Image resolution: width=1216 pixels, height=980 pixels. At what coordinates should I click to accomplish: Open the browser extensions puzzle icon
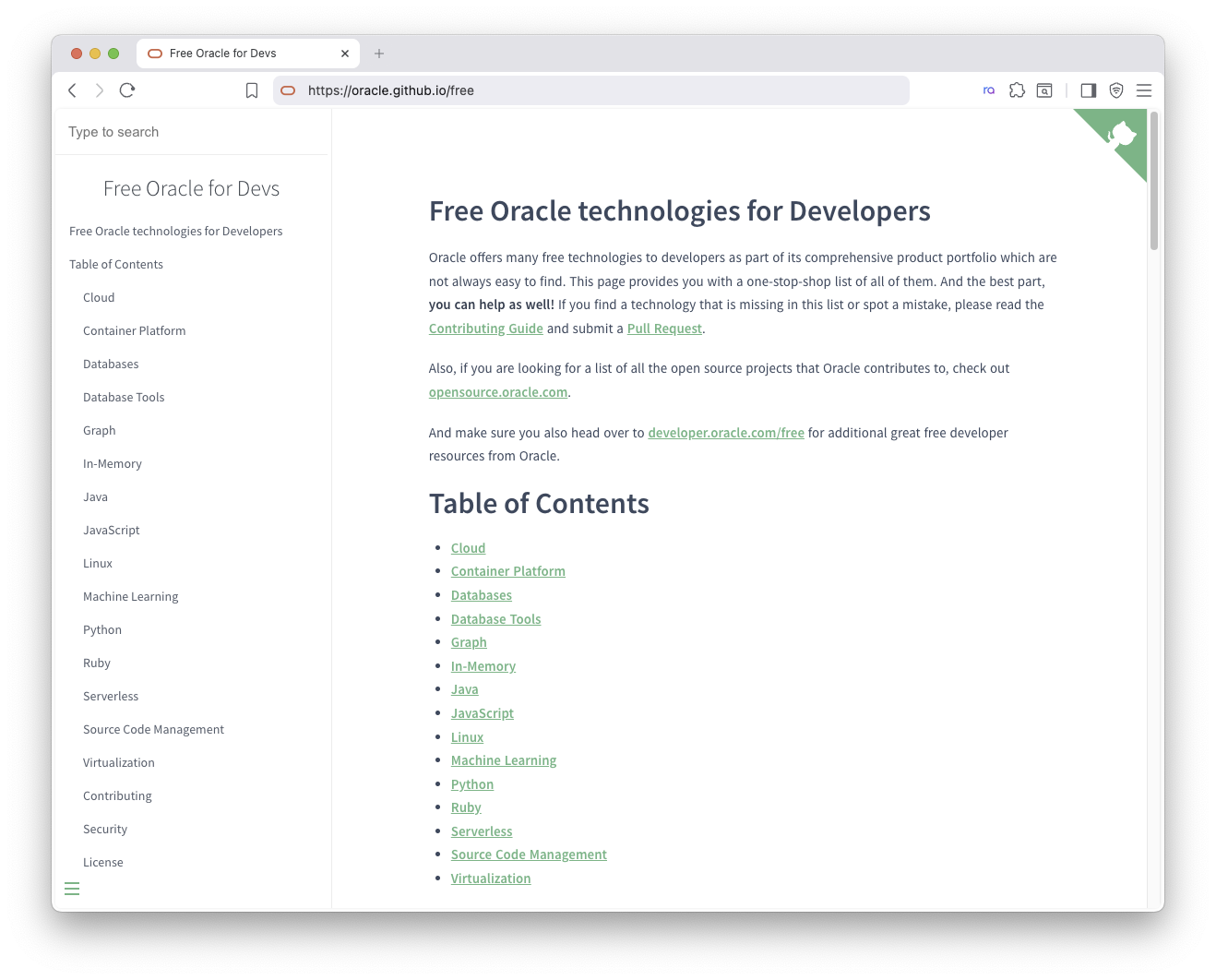1017,90
